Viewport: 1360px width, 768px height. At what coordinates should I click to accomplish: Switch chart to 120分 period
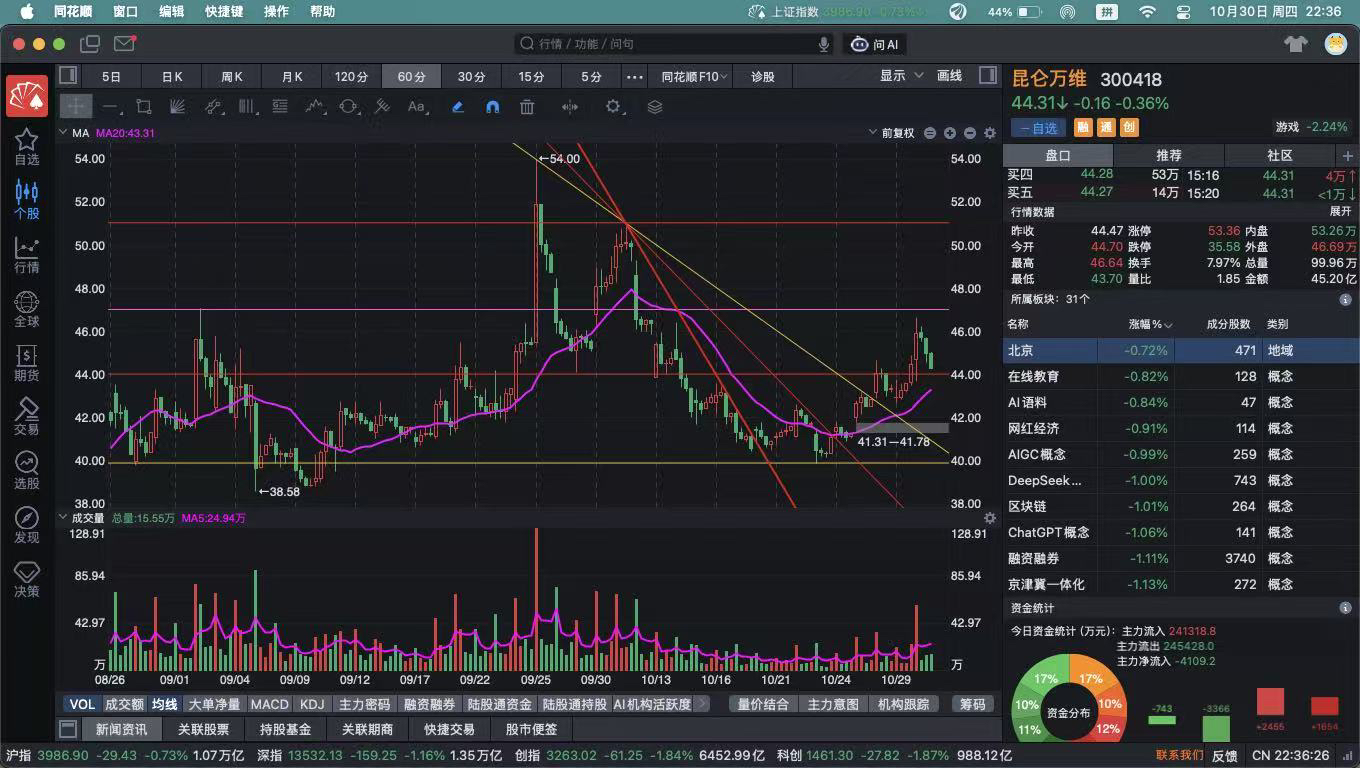pyautogui.click(x=351, y=76)
